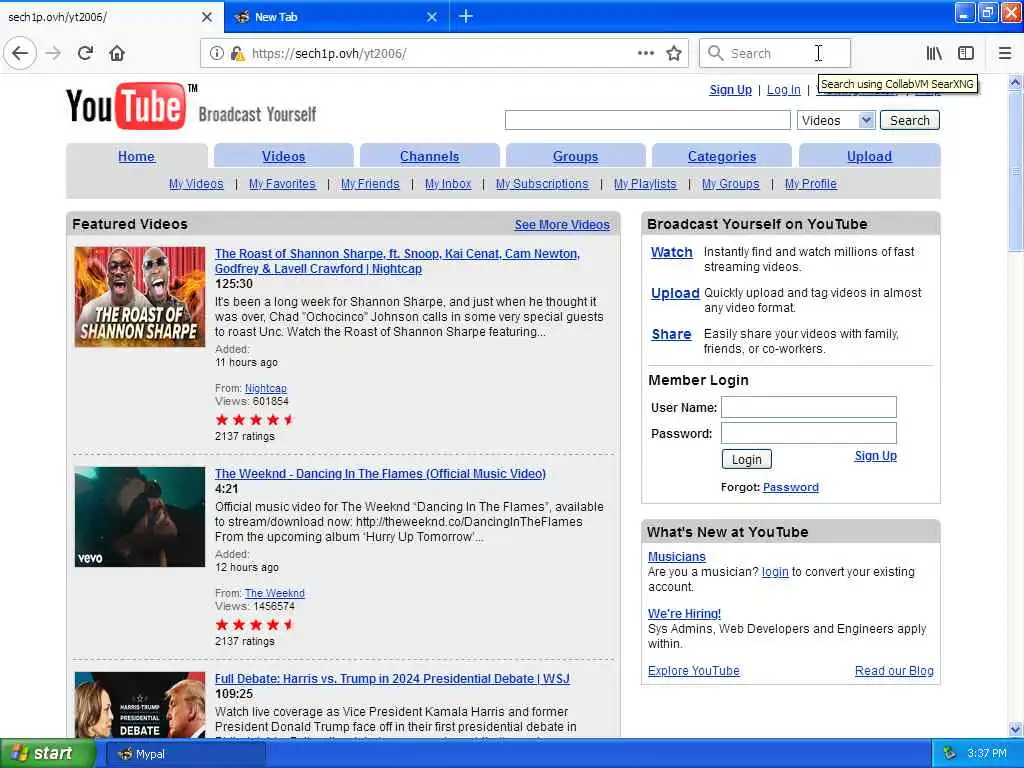Visit the Nightcap channel link
The width and height of the screenshot is (1024, 768).
265,388
